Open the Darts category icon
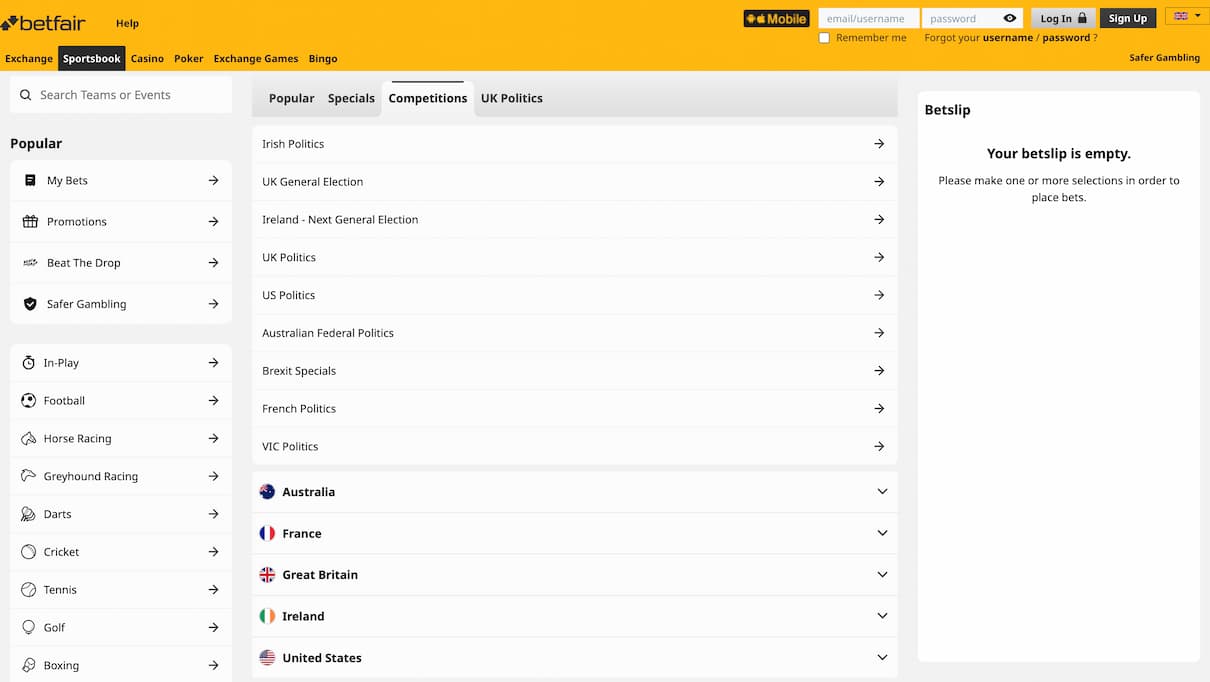Viewport: 1210px width, 682px height. [x=29, y=514]
